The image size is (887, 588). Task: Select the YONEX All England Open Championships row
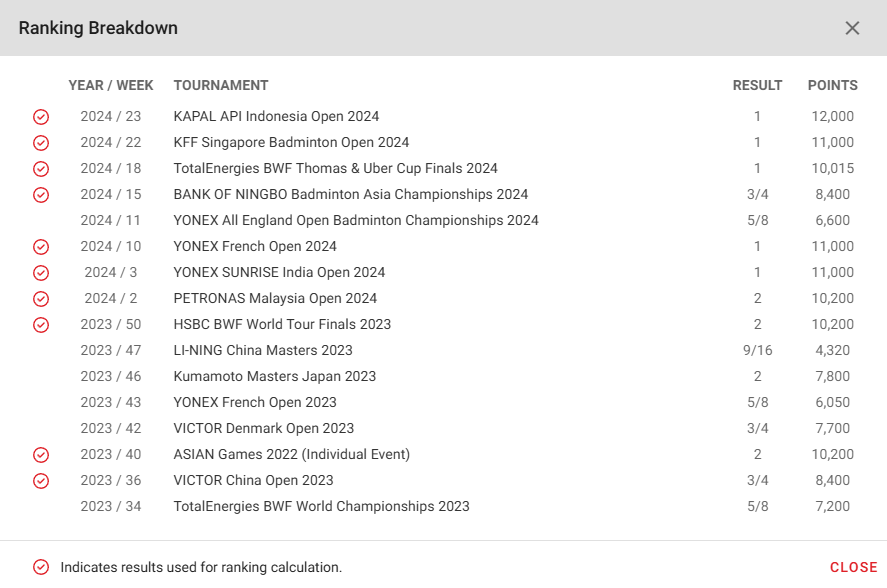pos(444,220)
